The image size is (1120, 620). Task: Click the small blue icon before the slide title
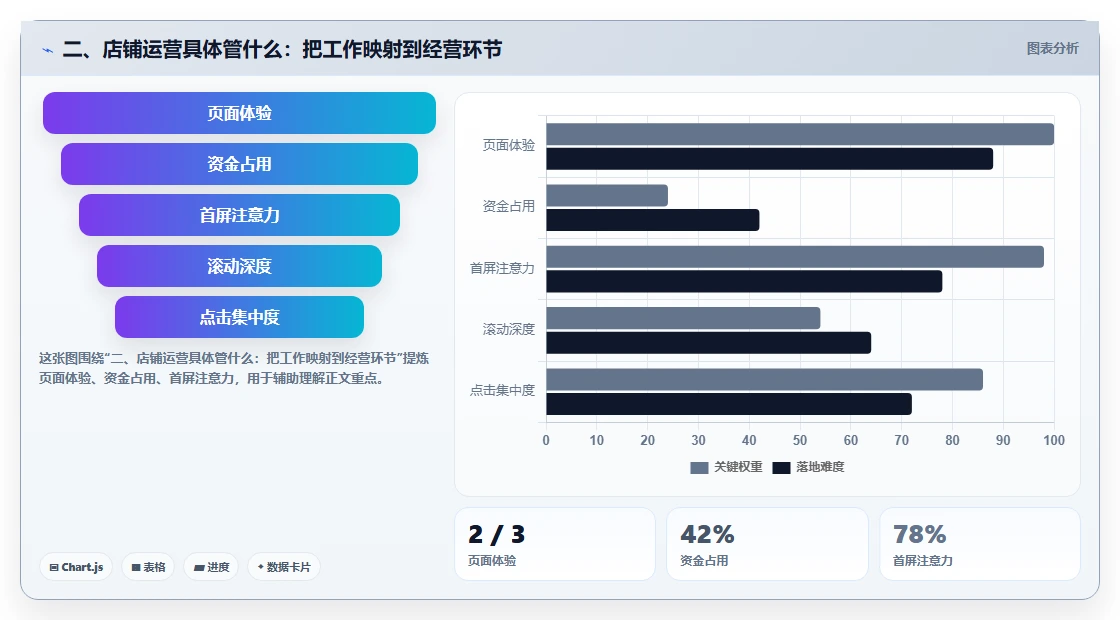tap(48, 50)
